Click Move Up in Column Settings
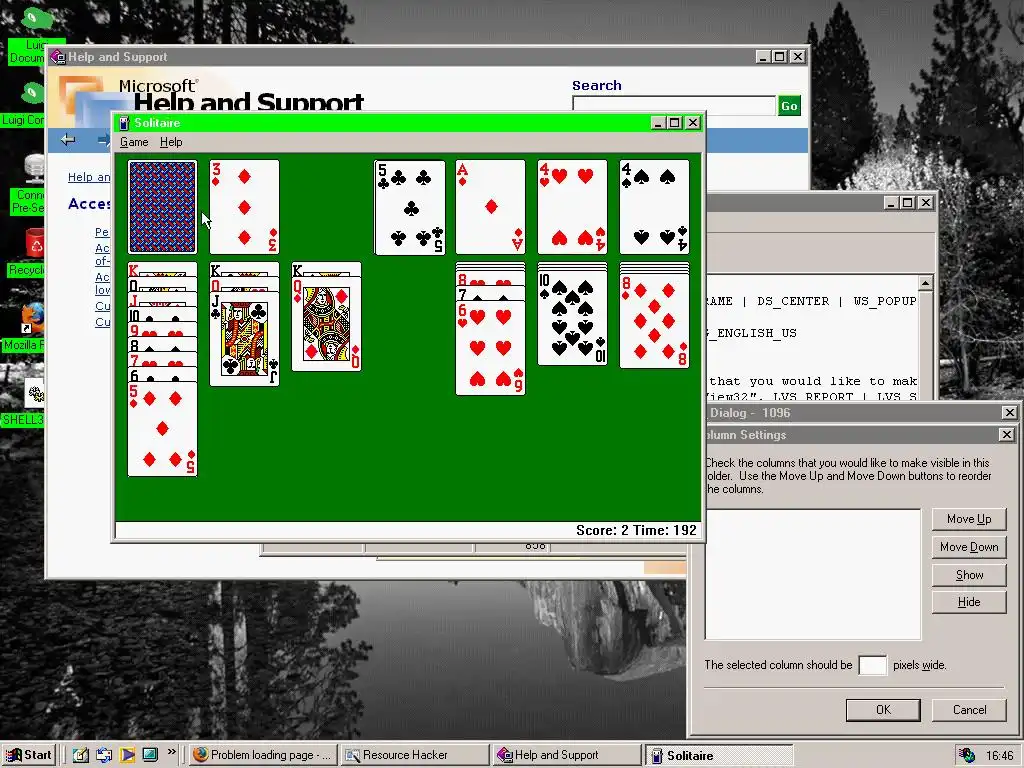1024x768 pixels. coord(969,519)
